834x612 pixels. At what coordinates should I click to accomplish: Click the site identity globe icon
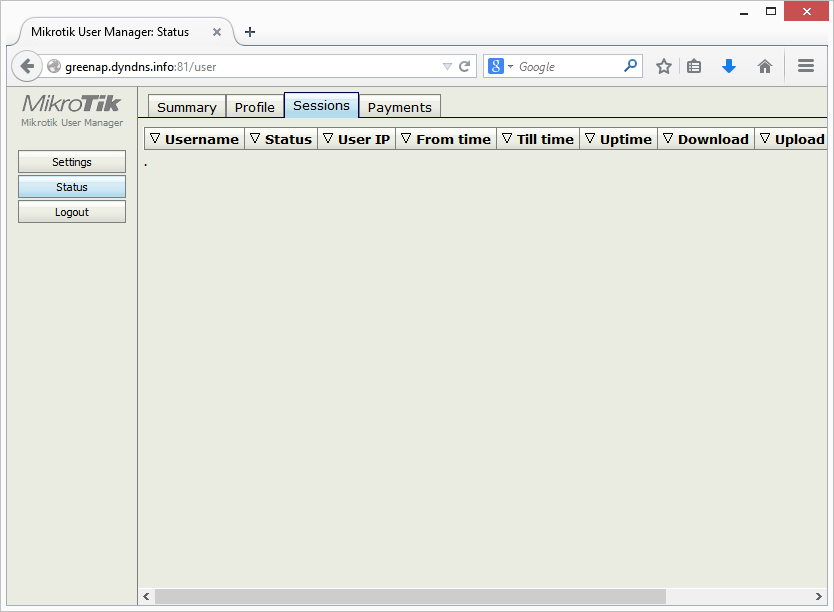(54, 66)
